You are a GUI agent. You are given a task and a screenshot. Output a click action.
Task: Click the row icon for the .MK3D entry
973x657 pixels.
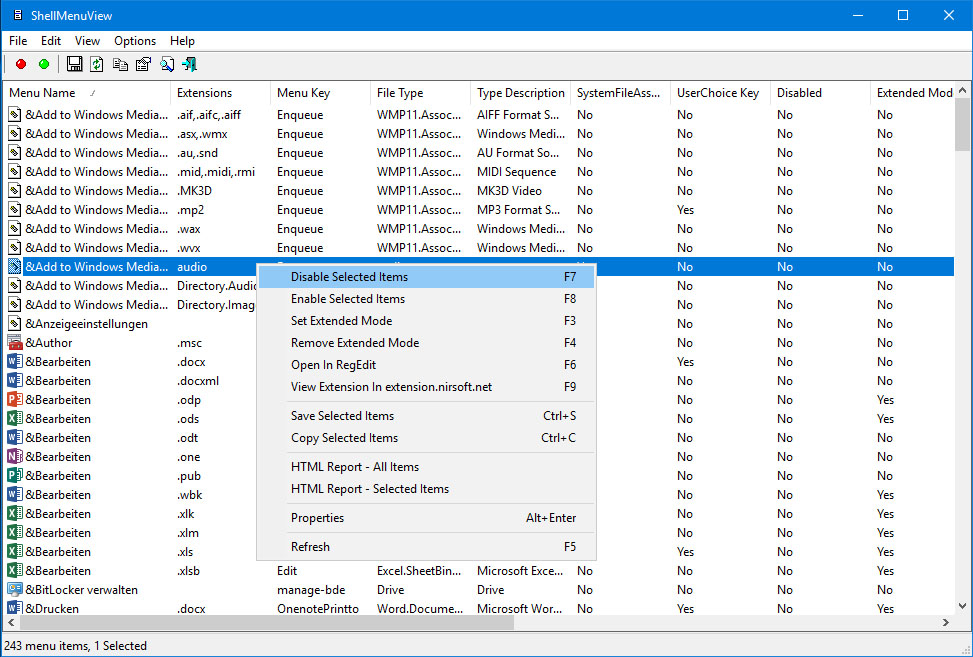14,190
